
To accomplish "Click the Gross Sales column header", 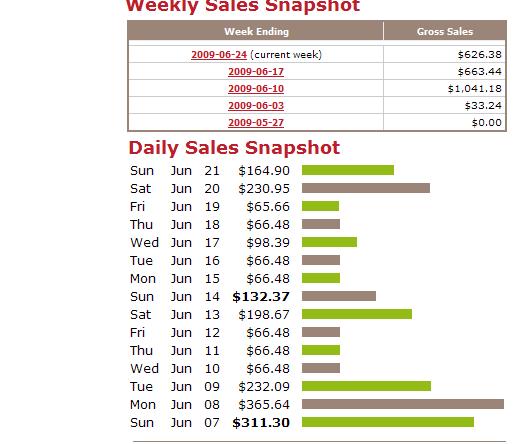I will pos(445,31).
